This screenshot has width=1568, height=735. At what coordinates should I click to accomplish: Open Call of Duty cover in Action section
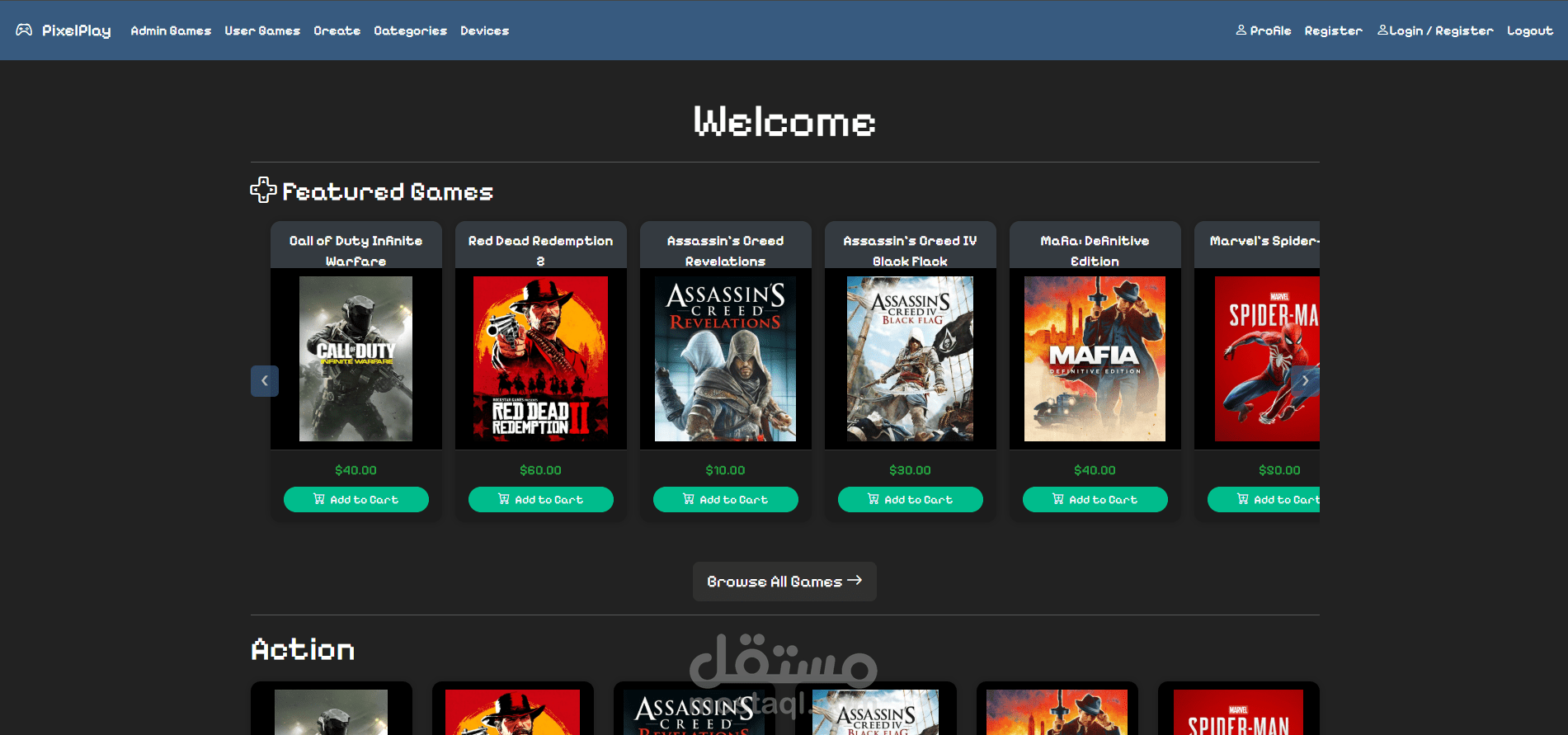tap(331, 712)
